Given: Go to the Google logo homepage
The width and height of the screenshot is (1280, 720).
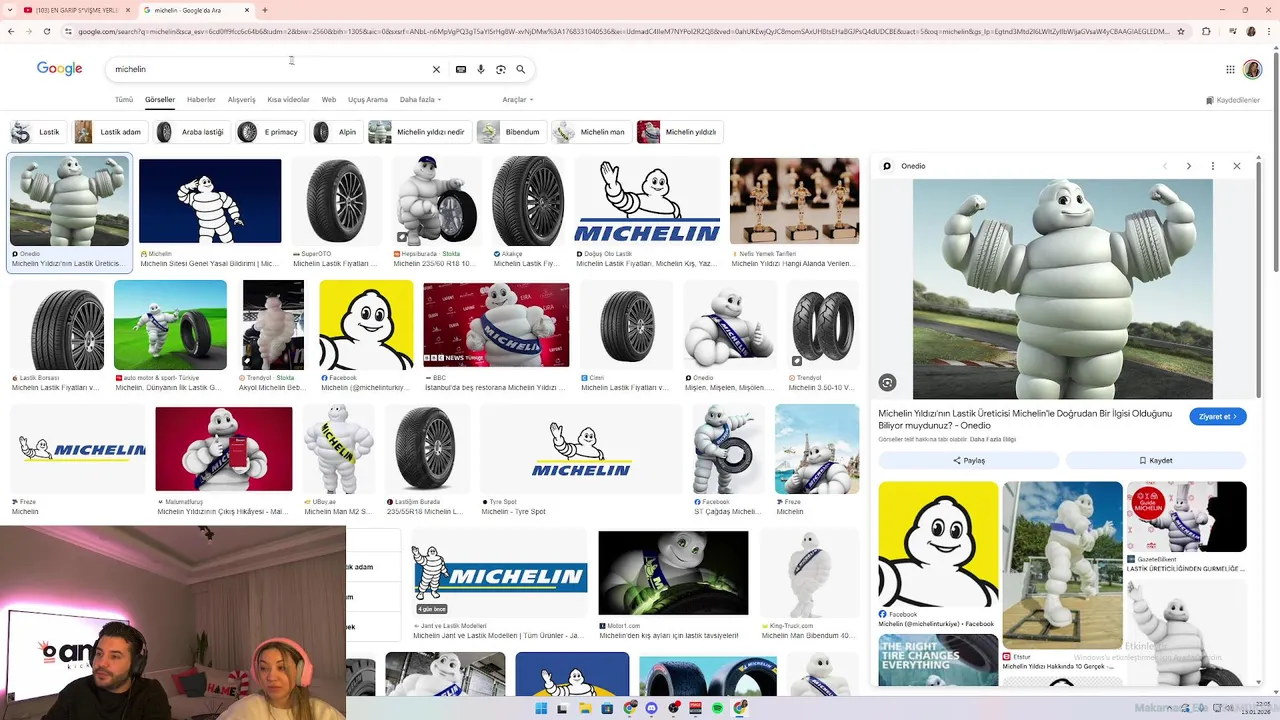Looking at the screenshot, I should pos(60,69).
